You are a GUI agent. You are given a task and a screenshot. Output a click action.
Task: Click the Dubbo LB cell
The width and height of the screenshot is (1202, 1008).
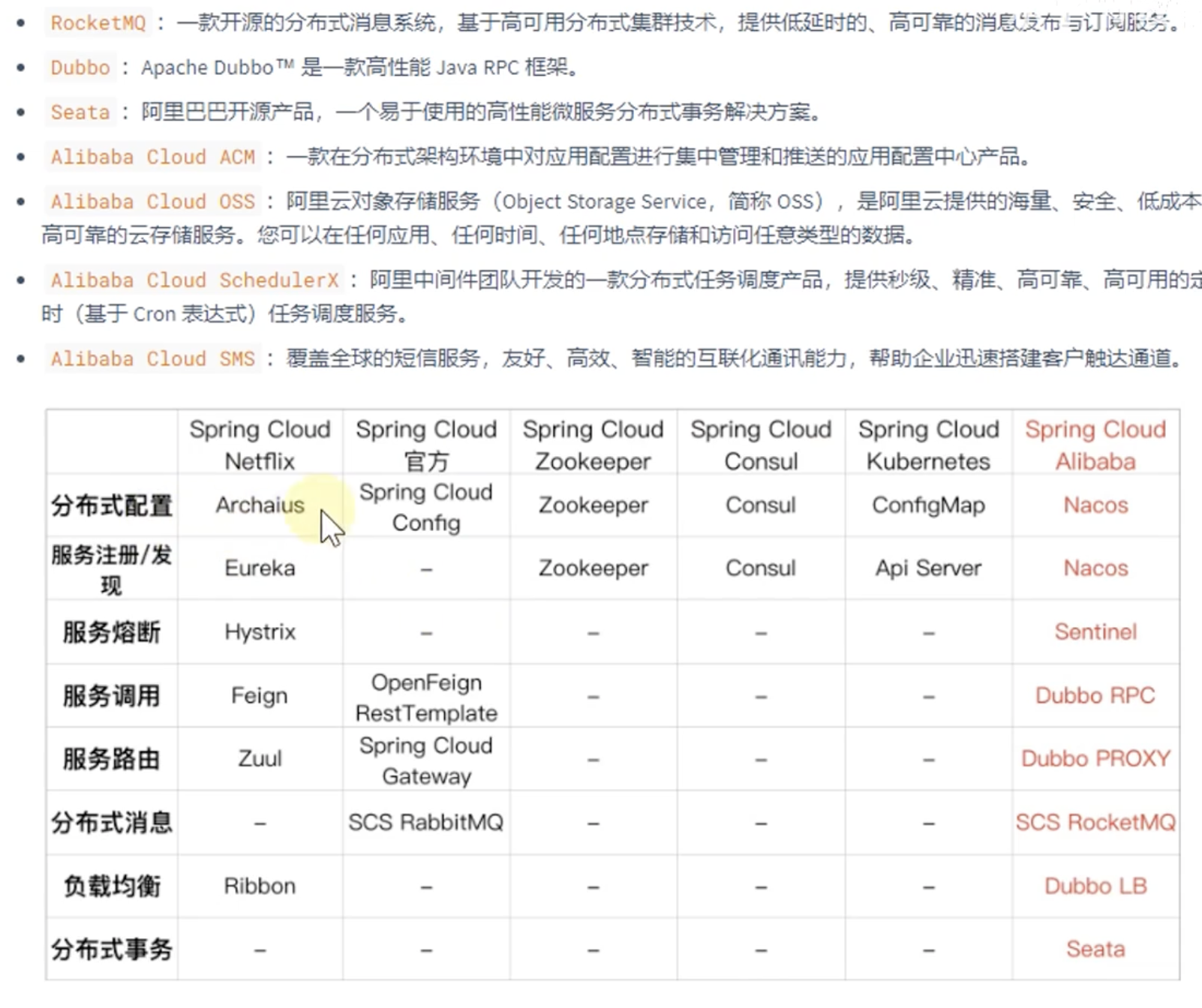pos(1095,886)
